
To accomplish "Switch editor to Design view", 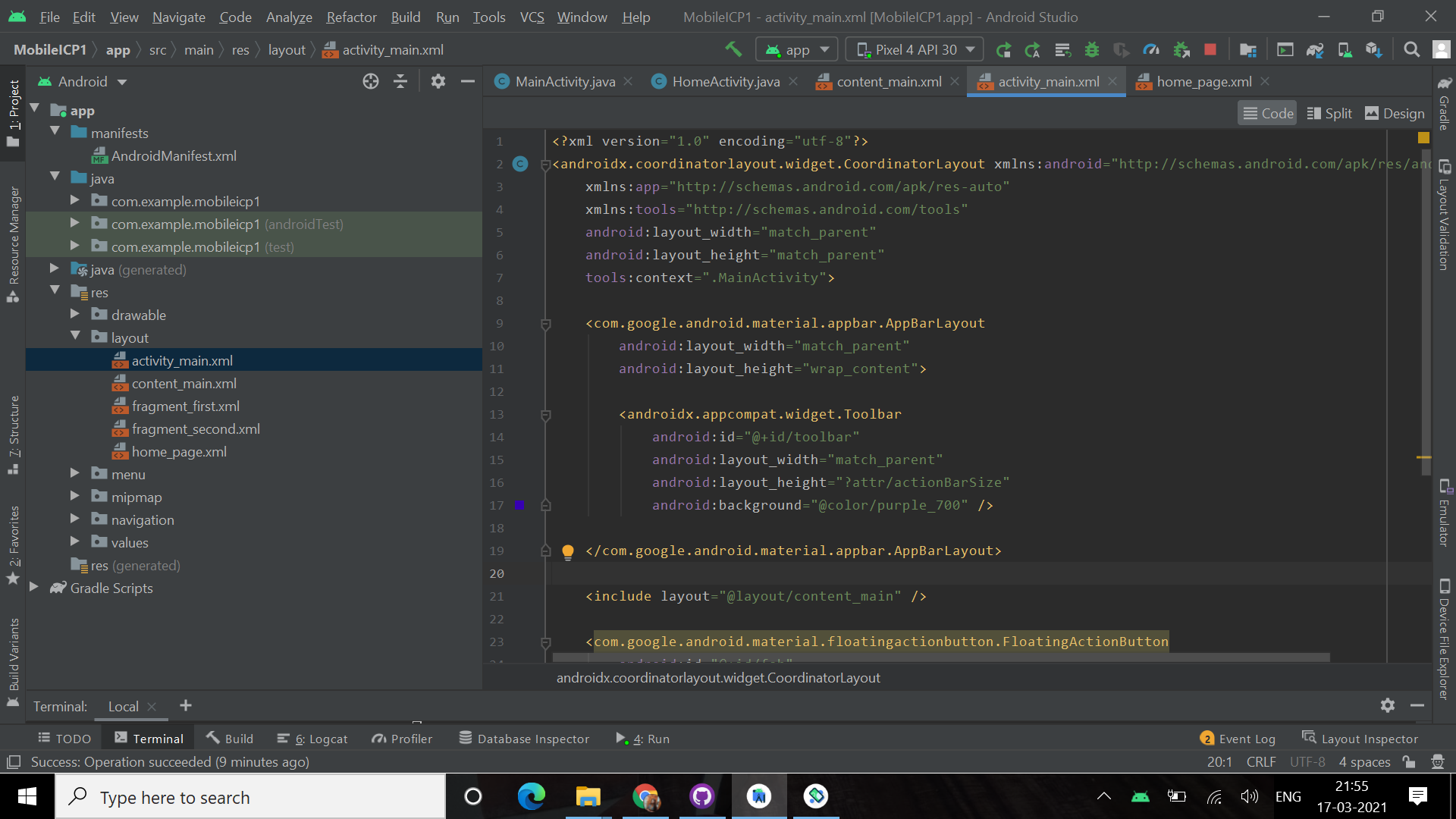I will point(1395,113).
